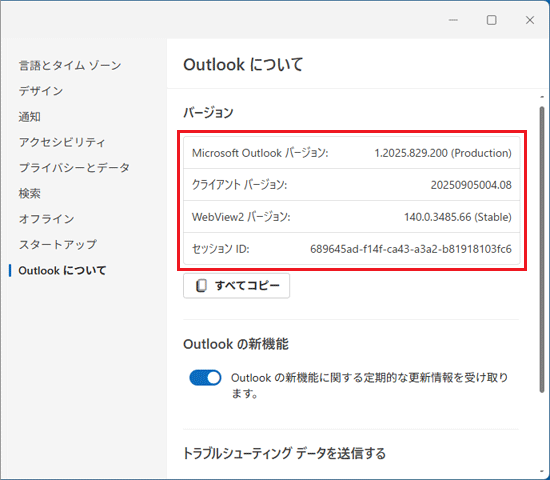Click WebView2 バージョン row
Image resolution: width=550 pixels, height=480 pixels.
(351, 217)
